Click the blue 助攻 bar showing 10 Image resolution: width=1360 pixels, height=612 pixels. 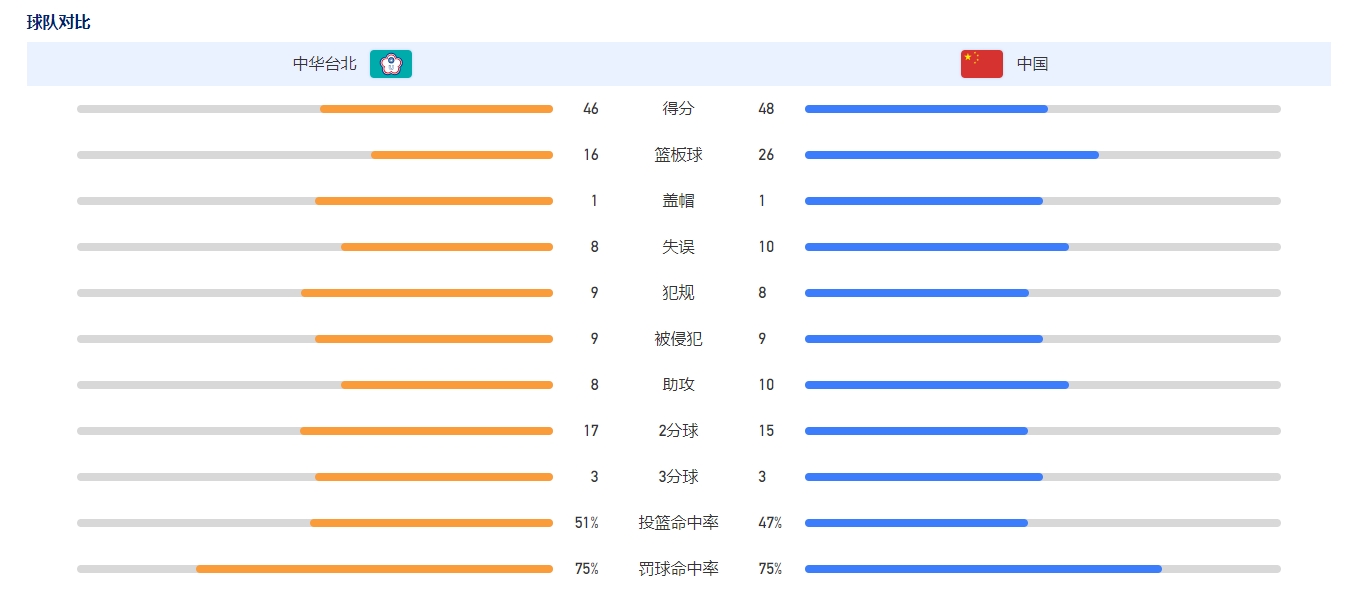937,385
